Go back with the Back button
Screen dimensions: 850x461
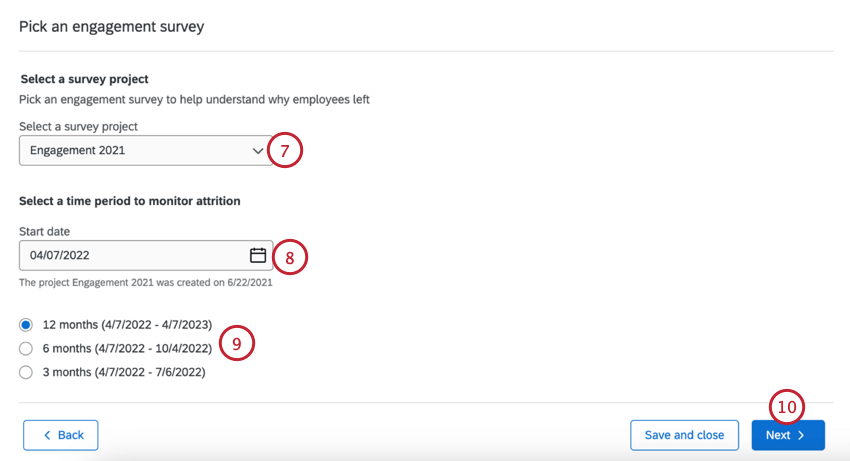click(x=61, y=435)
